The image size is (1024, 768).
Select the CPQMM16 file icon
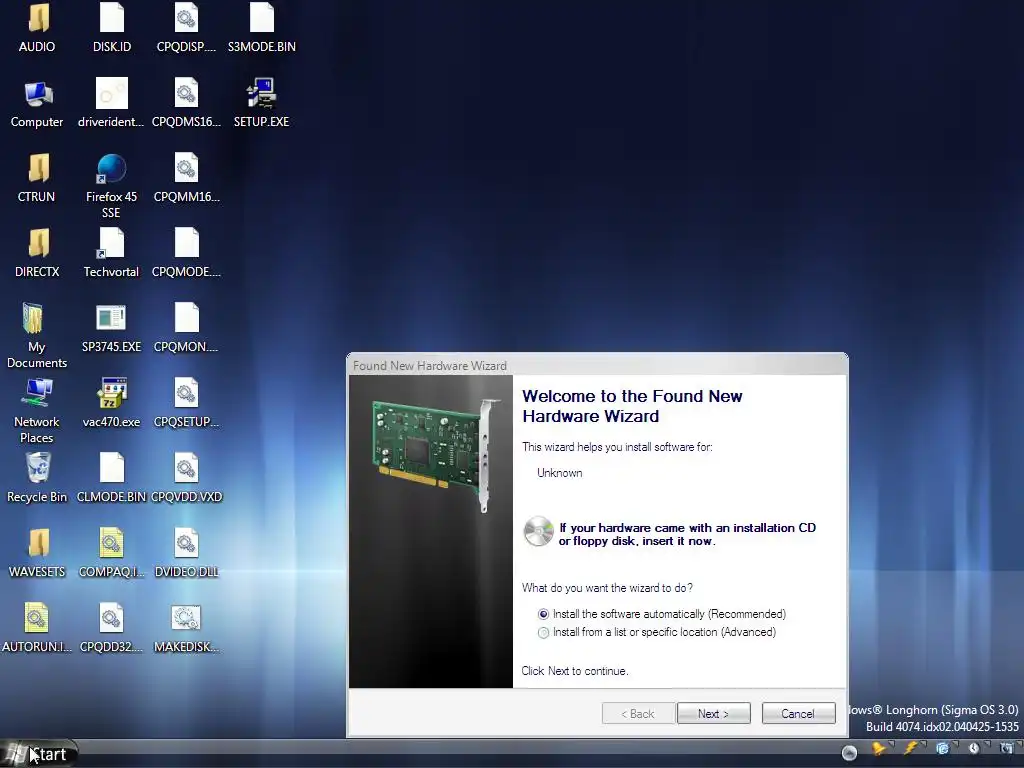(x=186, y=168)
